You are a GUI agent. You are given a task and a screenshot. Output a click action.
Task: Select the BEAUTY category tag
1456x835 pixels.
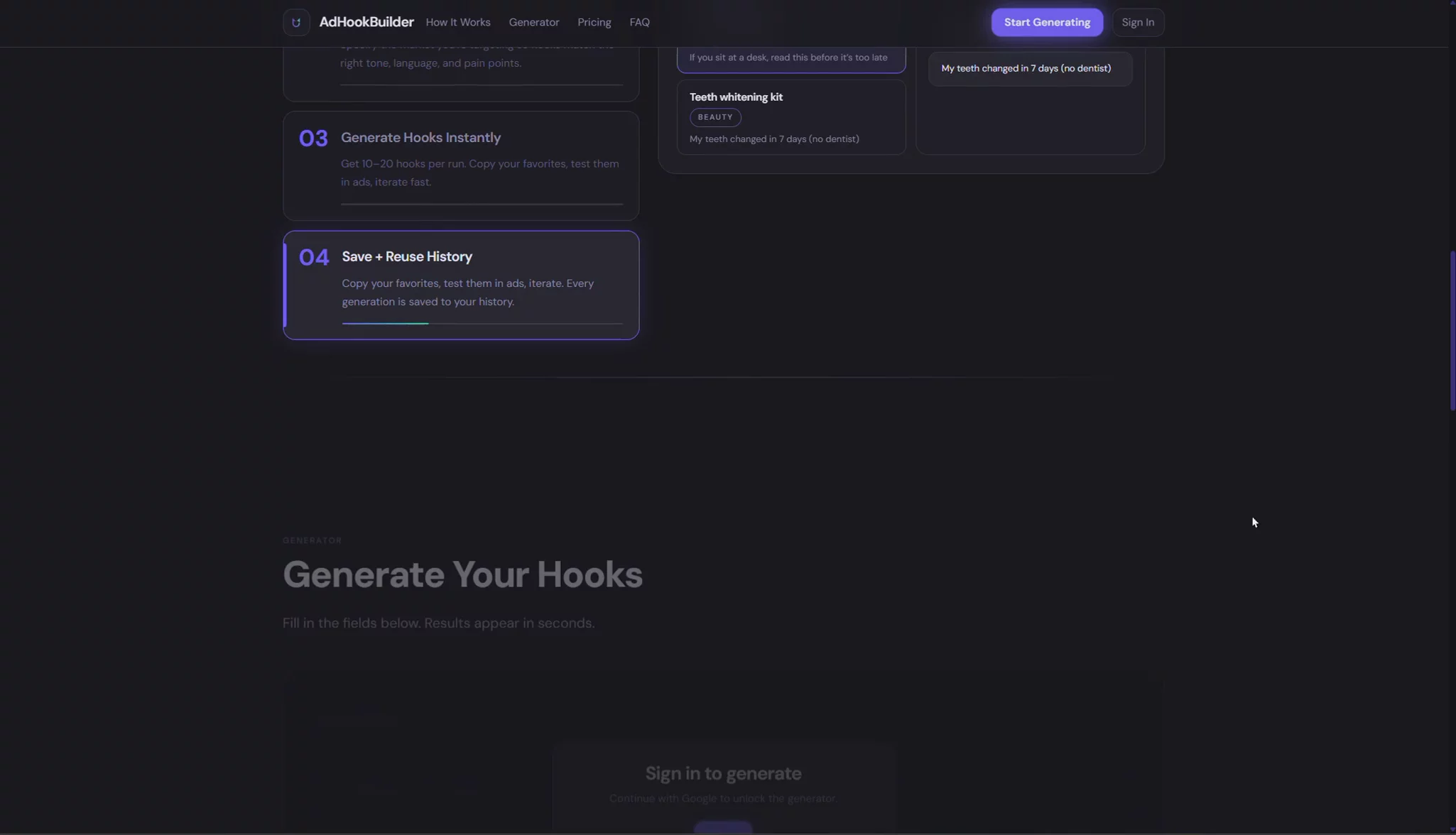point(715,117)
